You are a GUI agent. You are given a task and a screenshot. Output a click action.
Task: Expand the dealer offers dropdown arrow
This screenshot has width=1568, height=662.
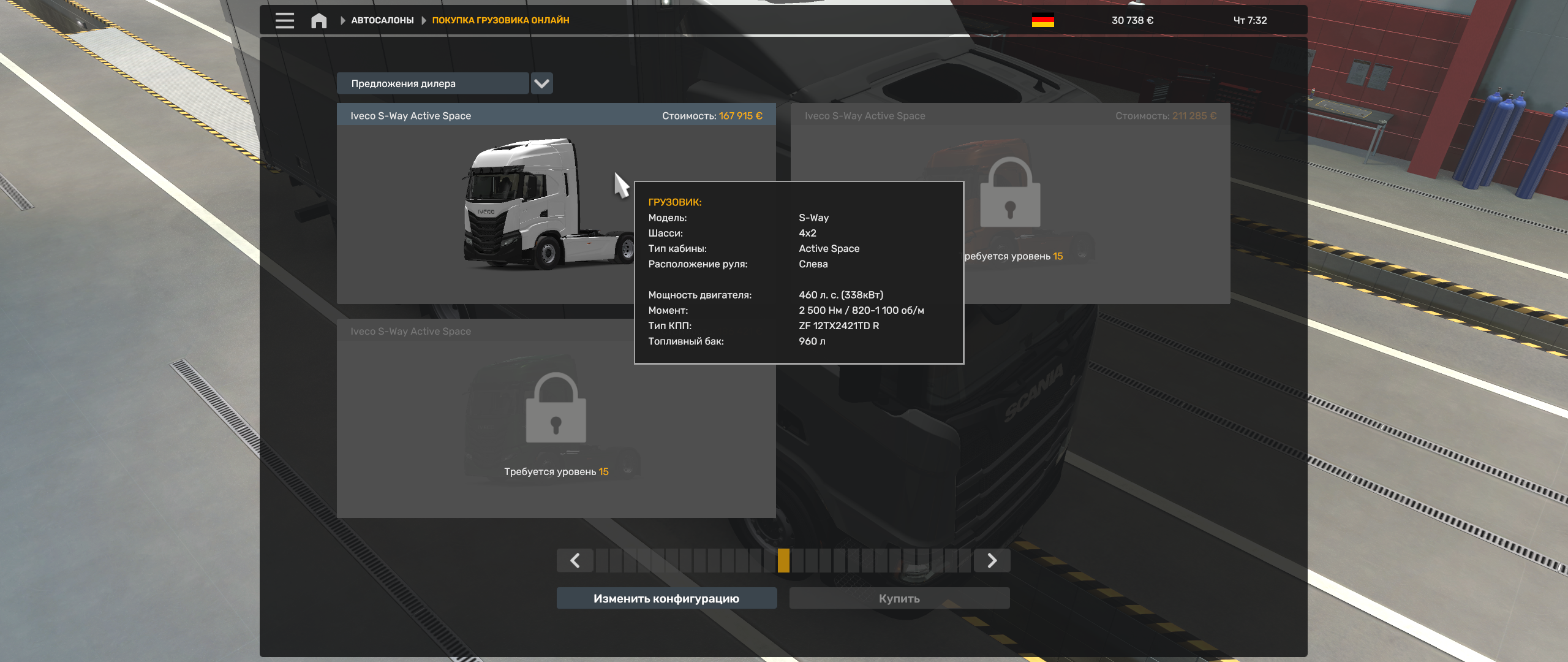541,83
